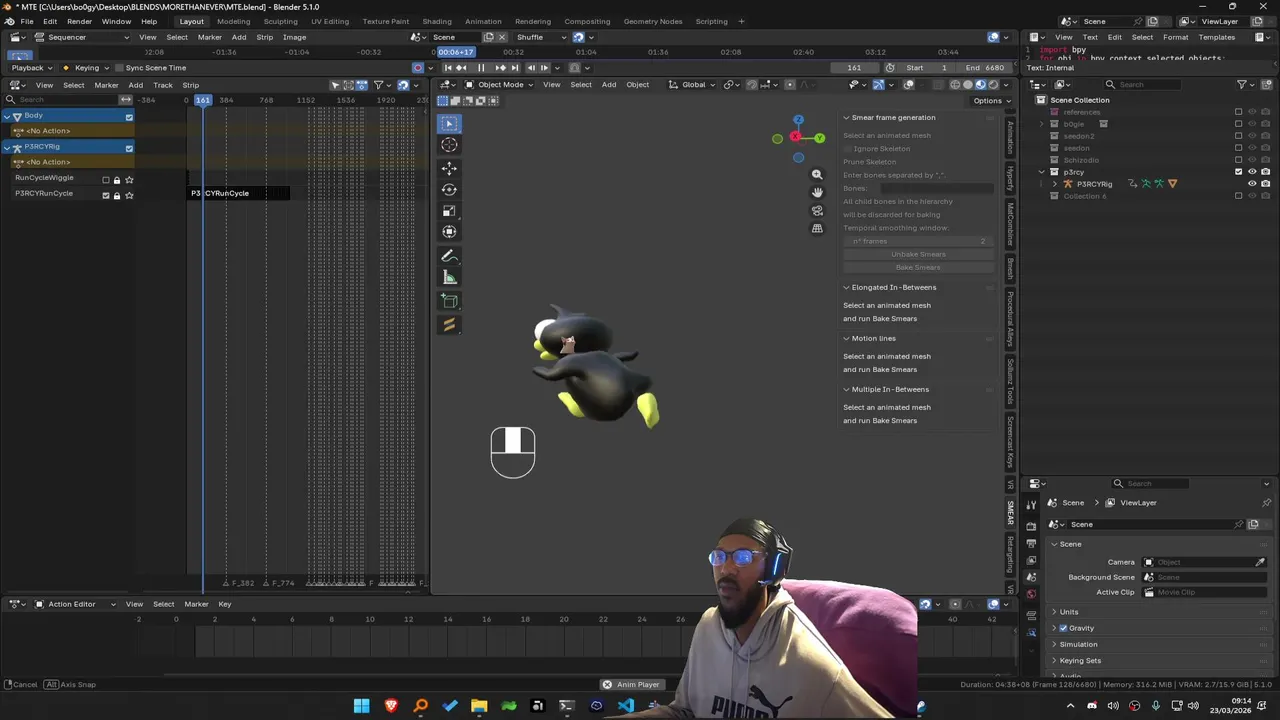This screenshot has height=720, width=1280.
Task: Open File Explorer from the taskbar
Action: coord(479,706)
